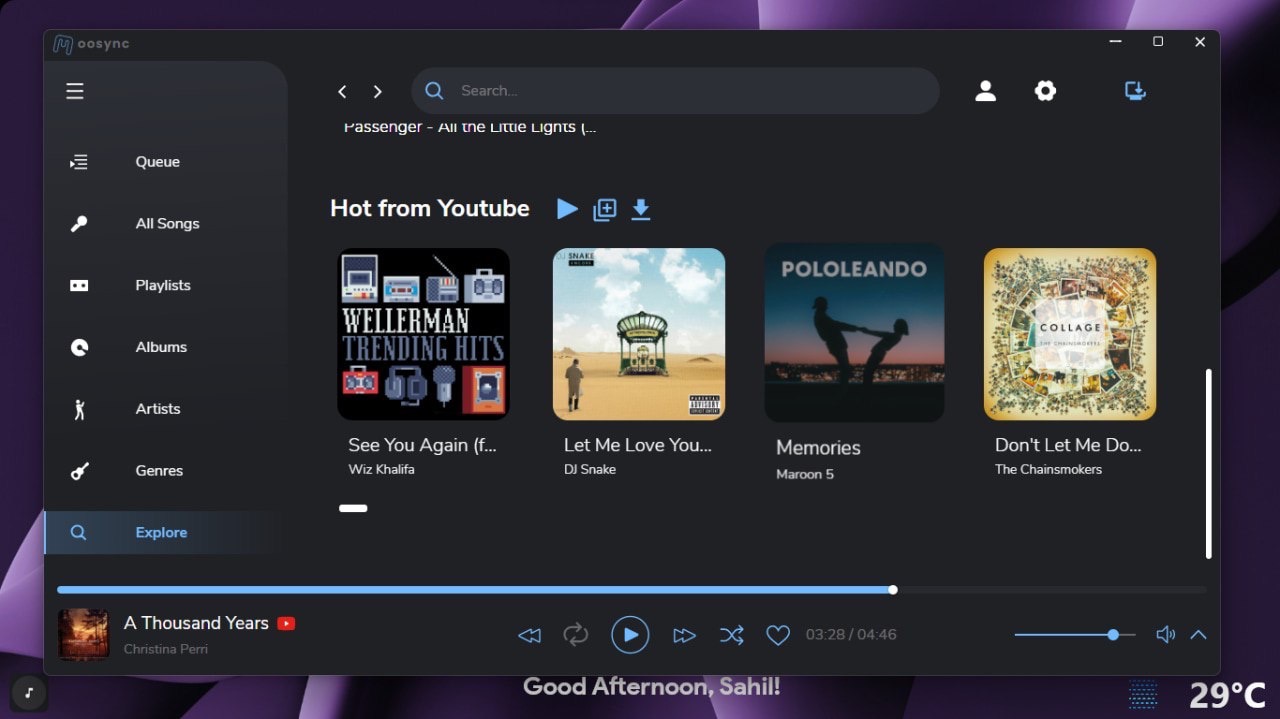Image resolution: width=1280 pixels, height=719 pixels.
Task: Click the Don't Let Me Do... title
Action: point(1068,445)
